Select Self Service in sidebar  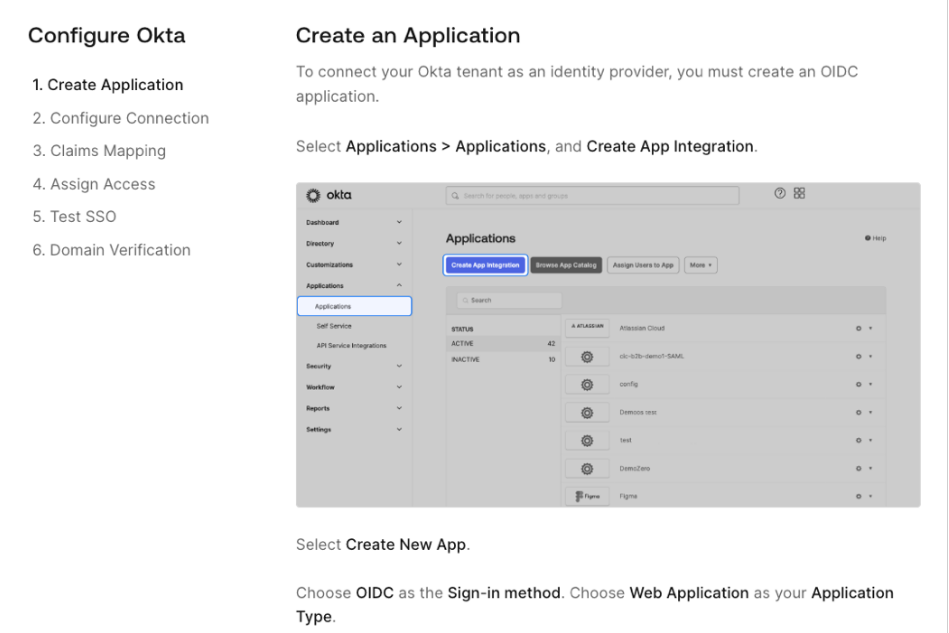(x=334, y=326)
